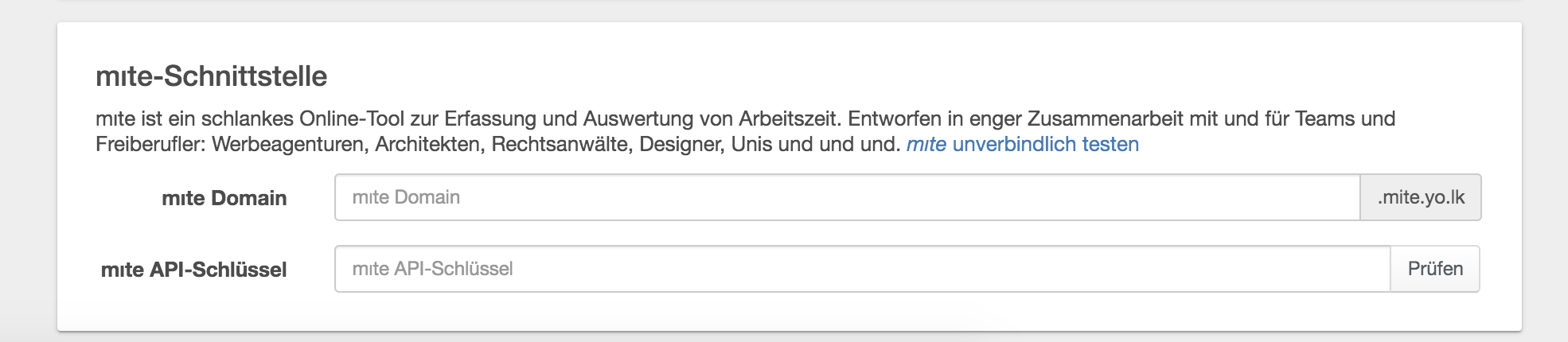Image resolution: width=1568 pixels, height=342 pixels.
Task: Click the word 'Rechtsanwälte' in the description
Action: (x=560, y=144)
